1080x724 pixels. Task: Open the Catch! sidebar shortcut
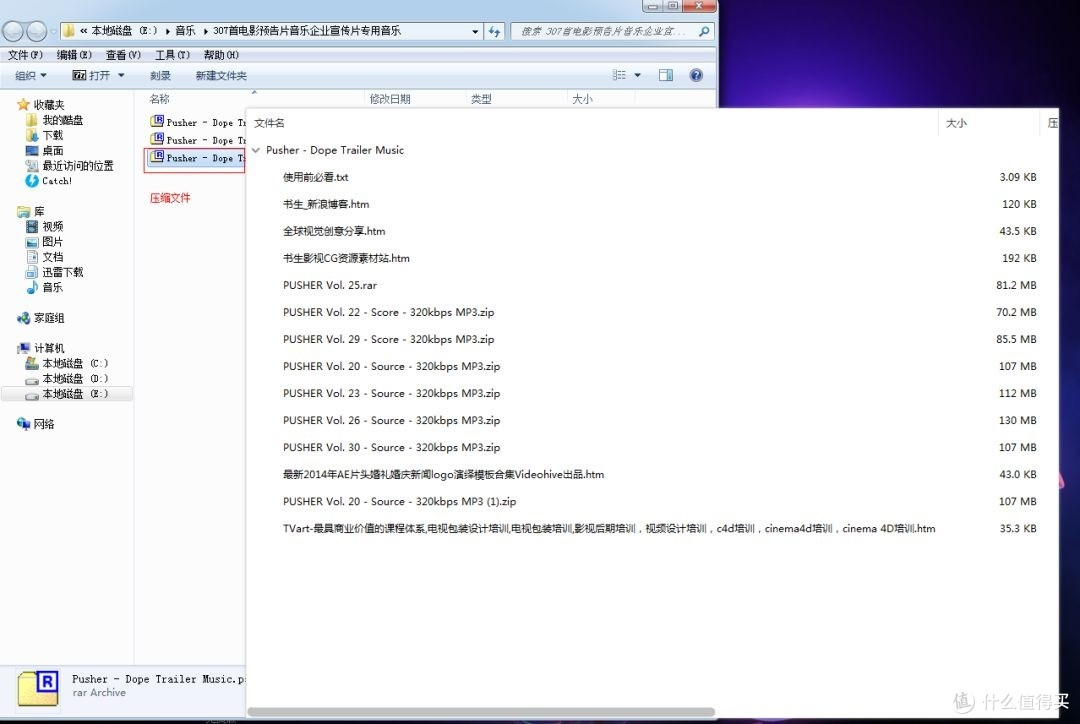coord(49,180)
